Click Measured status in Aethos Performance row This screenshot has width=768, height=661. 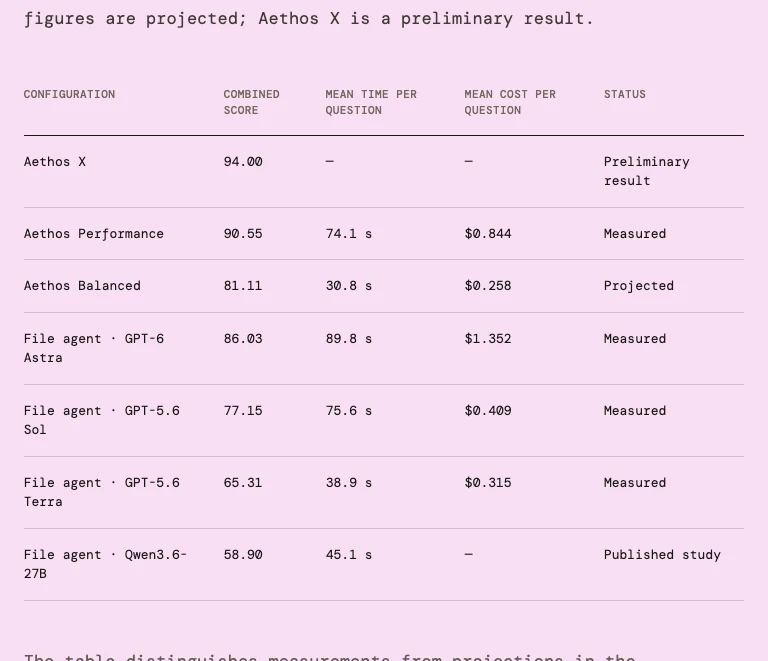pyautogui.click(x=635, y=234)
